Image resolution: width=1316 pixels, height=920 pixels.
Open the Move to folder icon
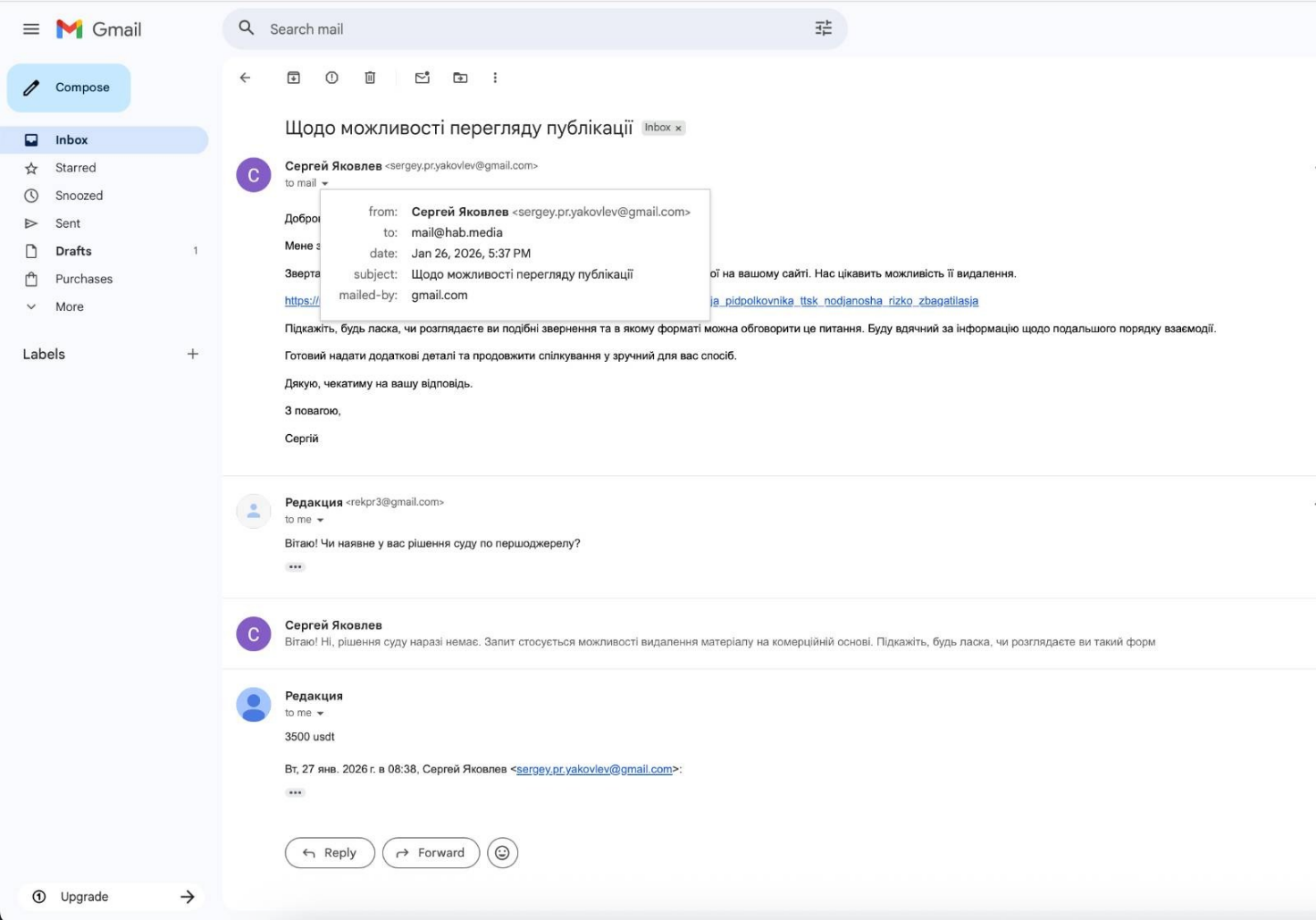click(460, 78)
